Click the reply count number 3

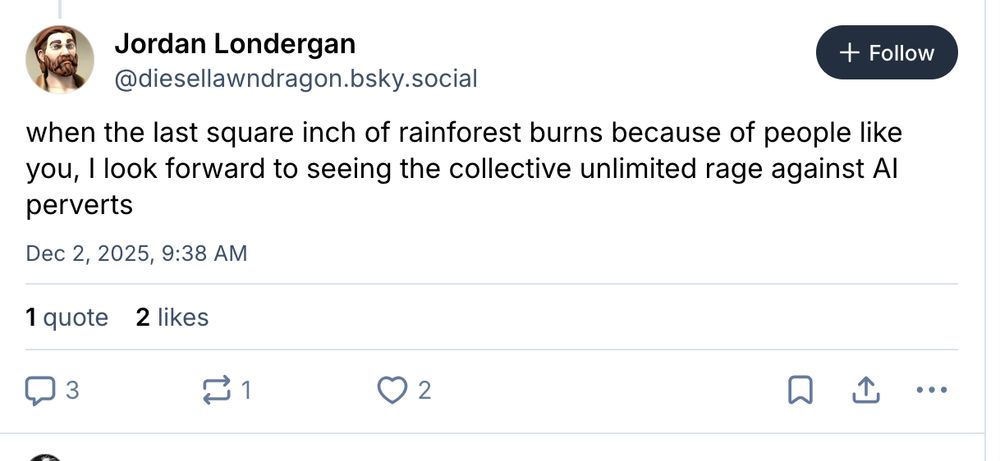[72, 390]
